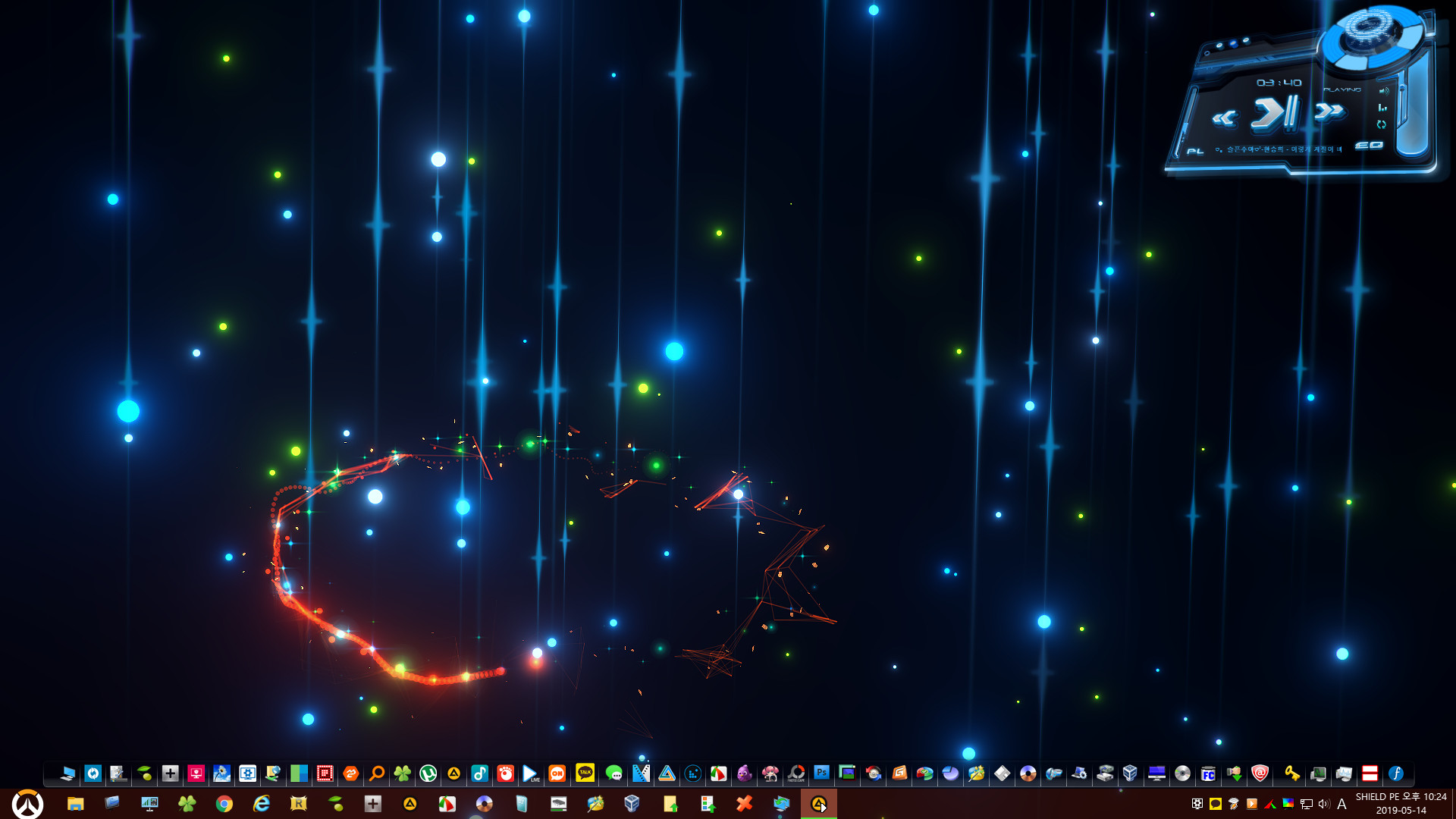Open File Explorer on the taskbar

[75, 804]
